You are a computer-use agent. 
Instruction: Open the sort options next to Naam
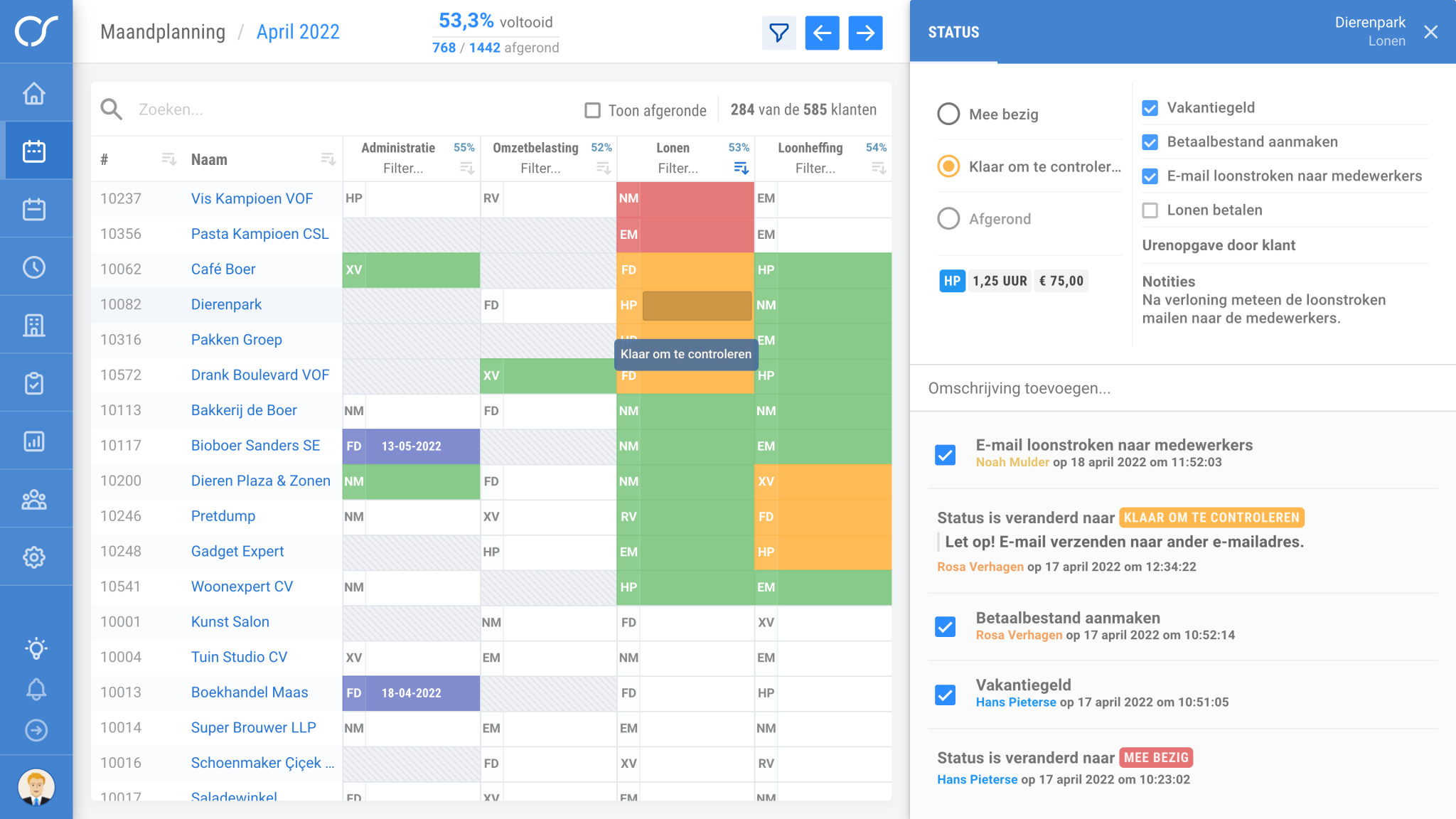329,159
